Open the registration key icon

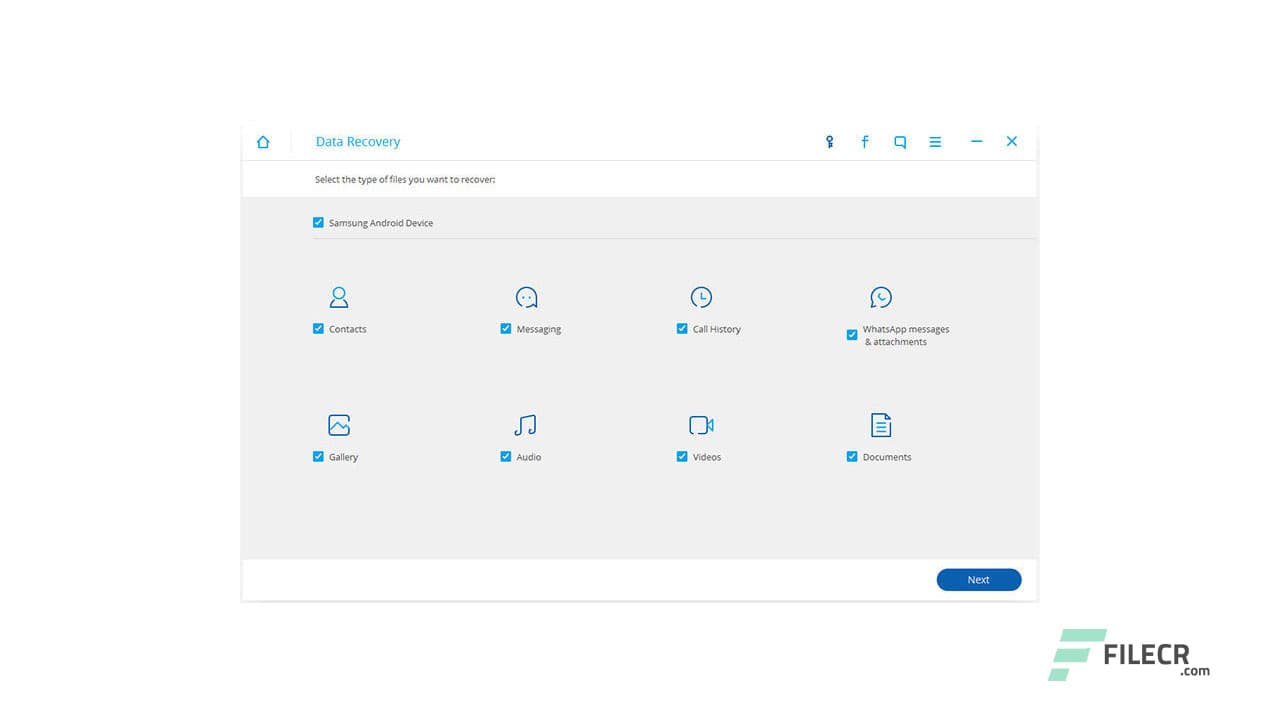[829, 141]
